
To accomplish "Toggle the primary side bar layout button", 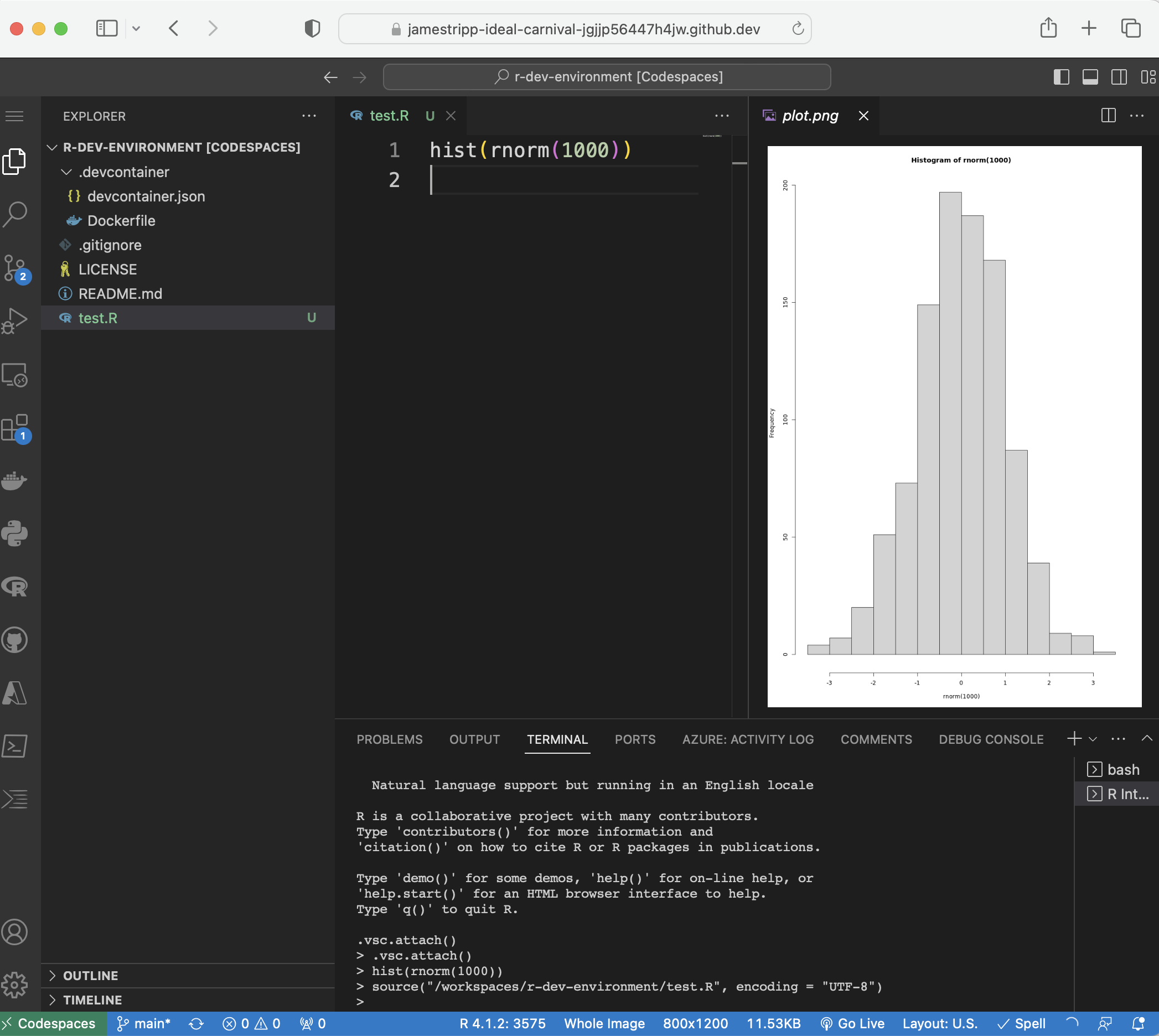I will coord(1061,77).
